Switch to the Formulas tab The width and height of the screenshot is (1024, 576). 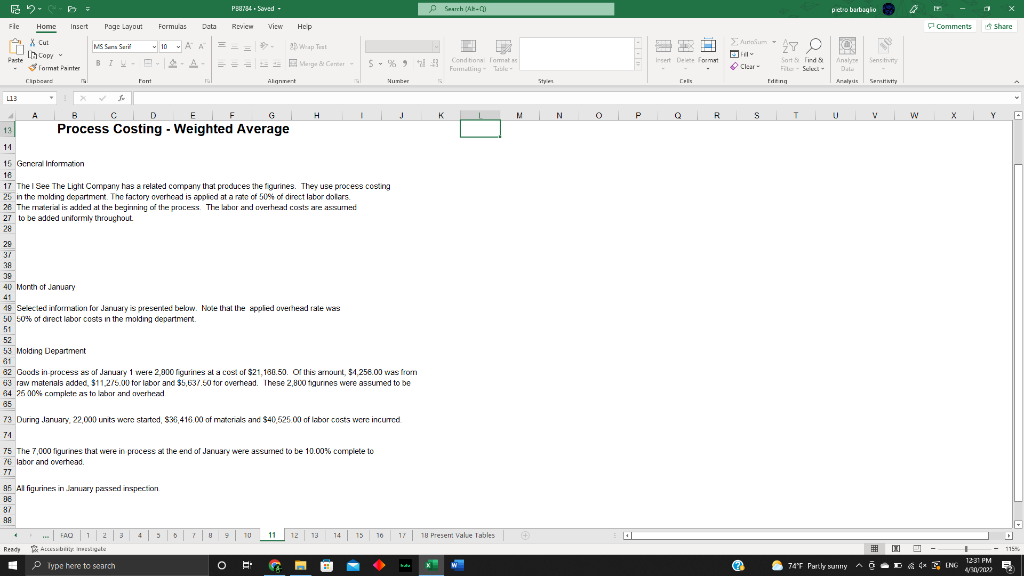pos(172,27)
